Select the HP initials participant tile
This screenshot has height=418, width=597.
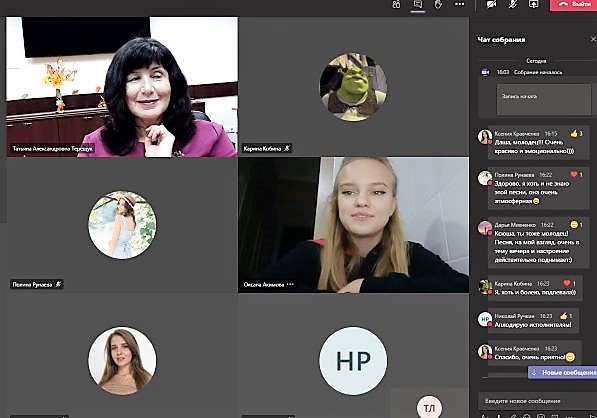(353, 361)
